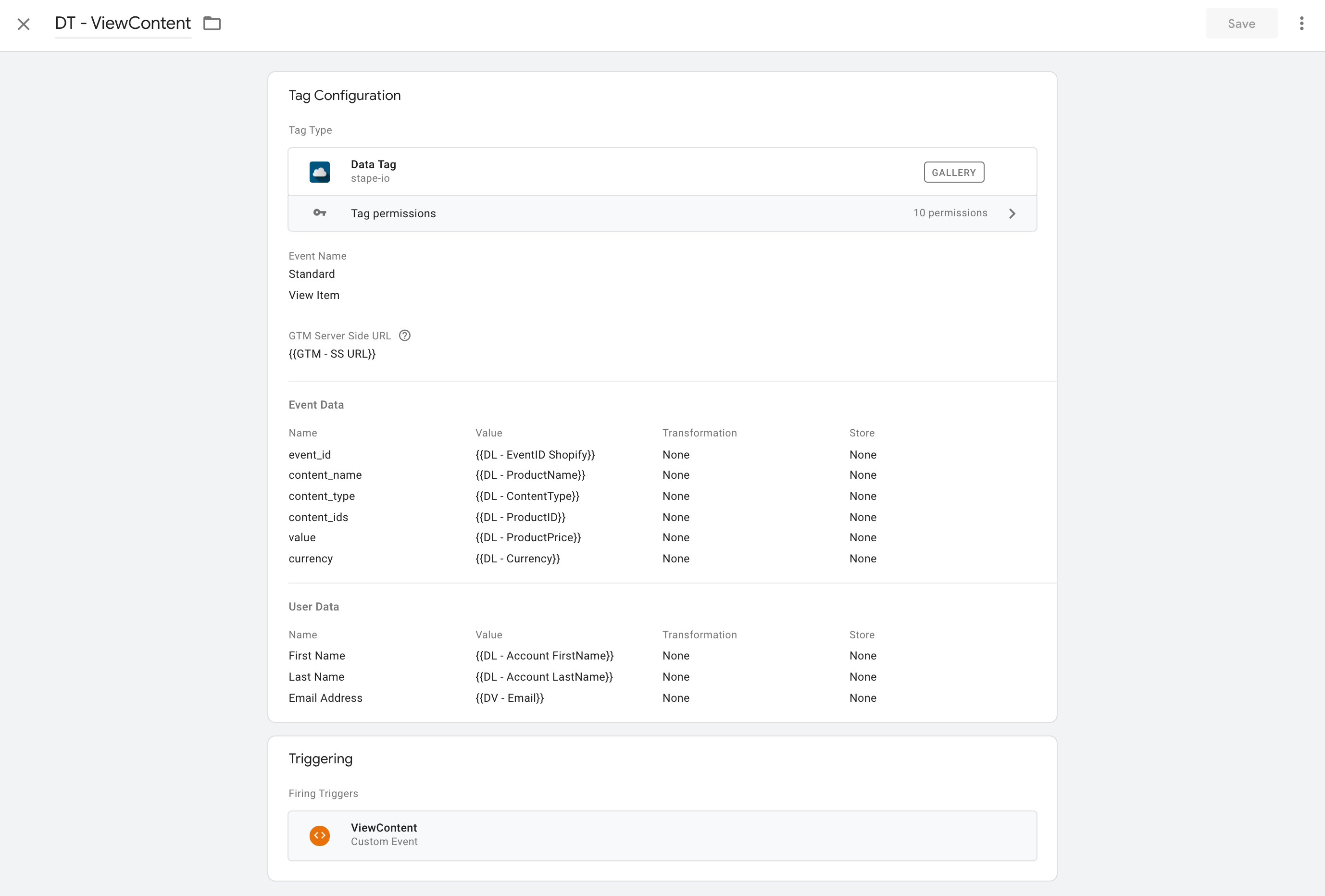The width and height of the screenshot is (1325, 896).
Task: Click {{DV - Email}} value
Action: (x=510, y=697)
